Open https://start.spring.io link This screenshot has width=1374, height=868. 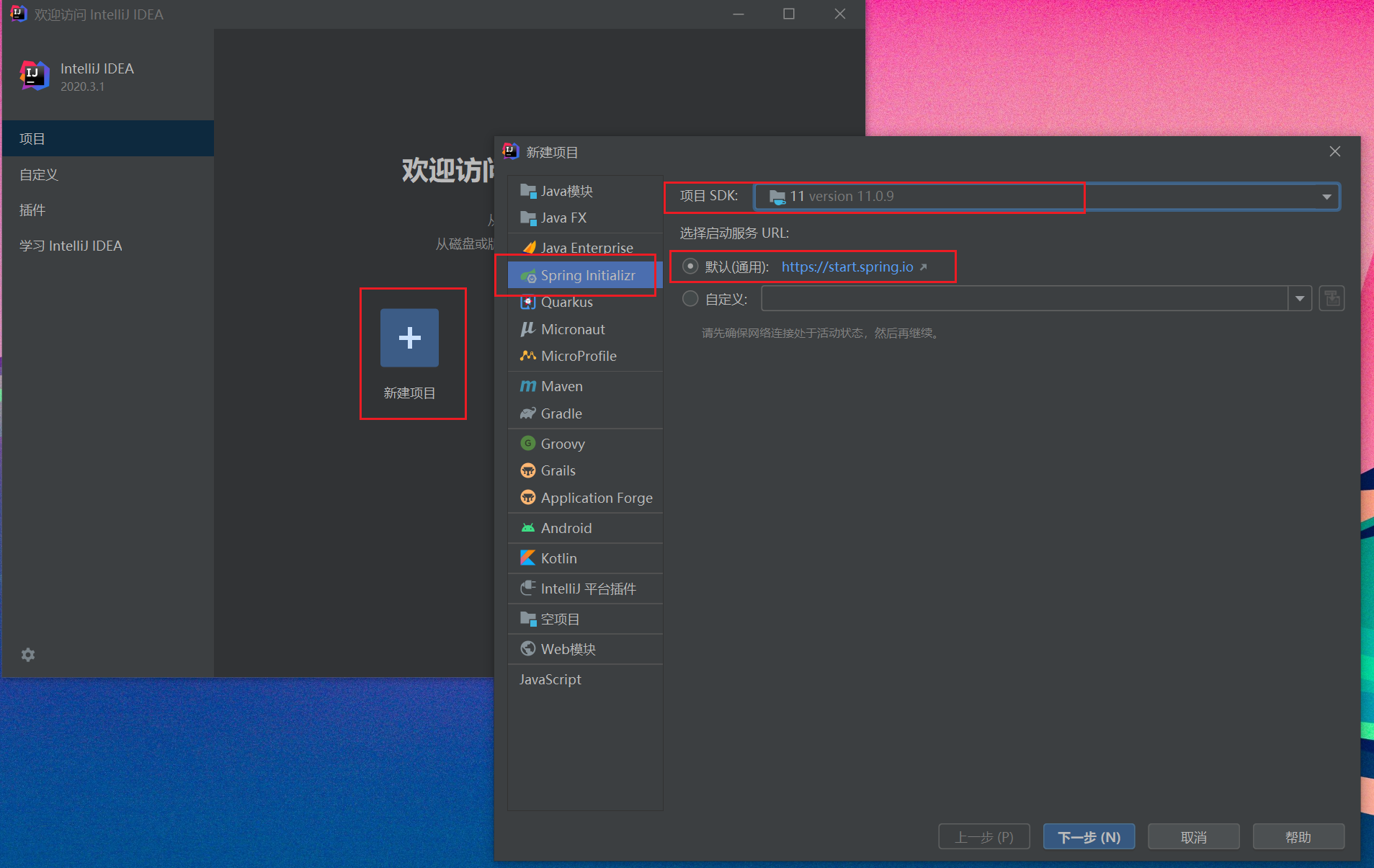tap(847, 267)
